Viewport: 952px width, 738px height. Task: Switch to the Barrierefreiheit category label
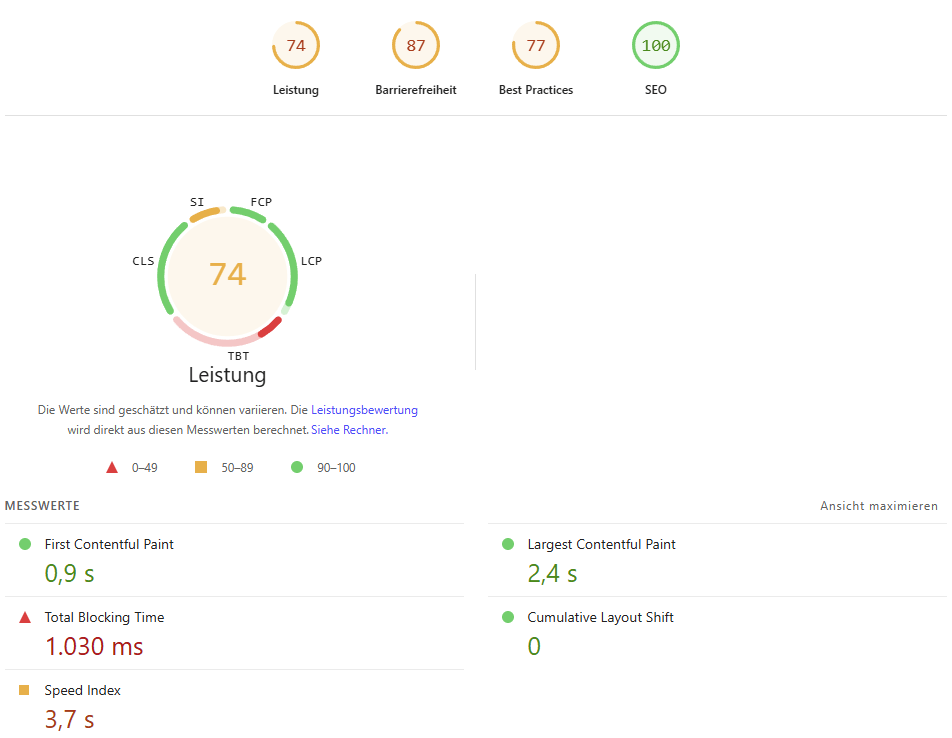point(415,89)
